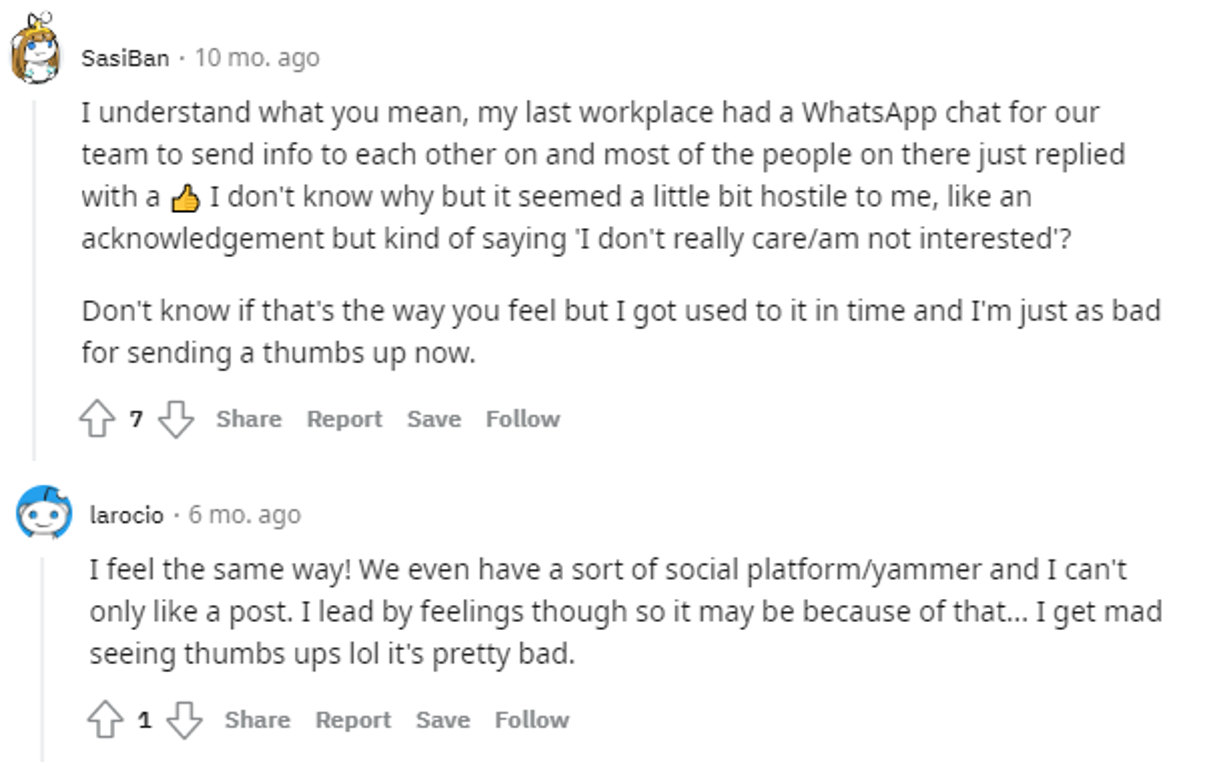Collapse SasiBan's comment thread line
This screenshot has width=1219, height=774.
tap(35, 280)
